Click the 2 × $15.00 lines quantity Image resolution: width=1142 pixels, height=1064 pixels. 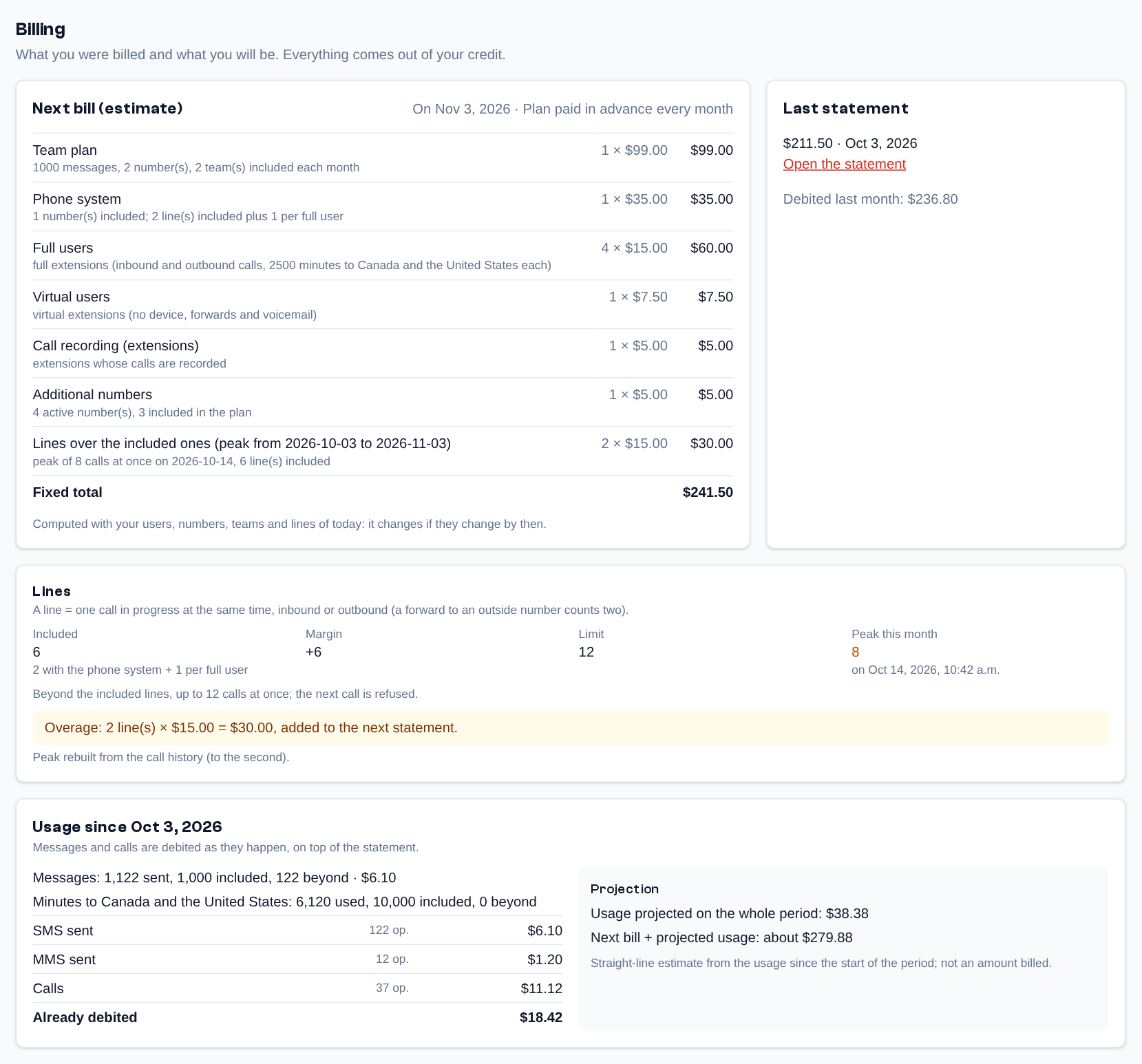tap(634, 443)
